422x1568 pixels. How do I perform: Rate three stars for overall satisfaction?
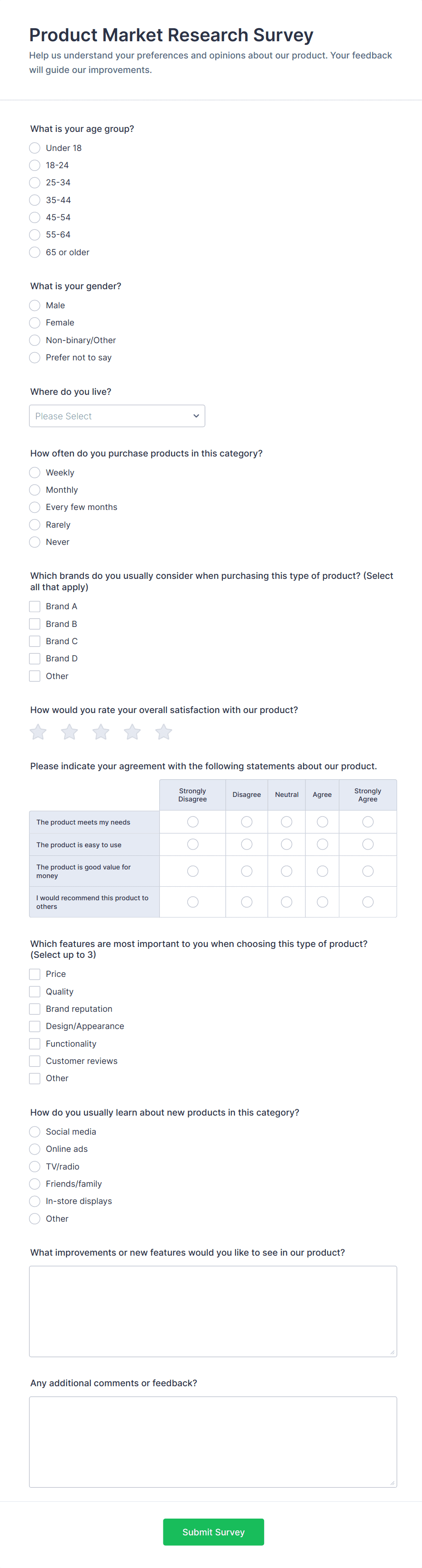tap(100, 732)
